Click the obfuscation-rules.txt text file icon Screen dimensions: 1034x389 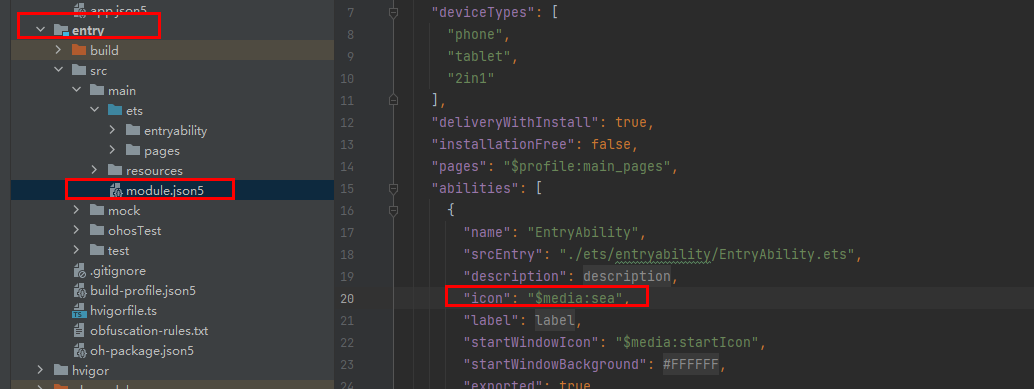click(x=79, y=331)
